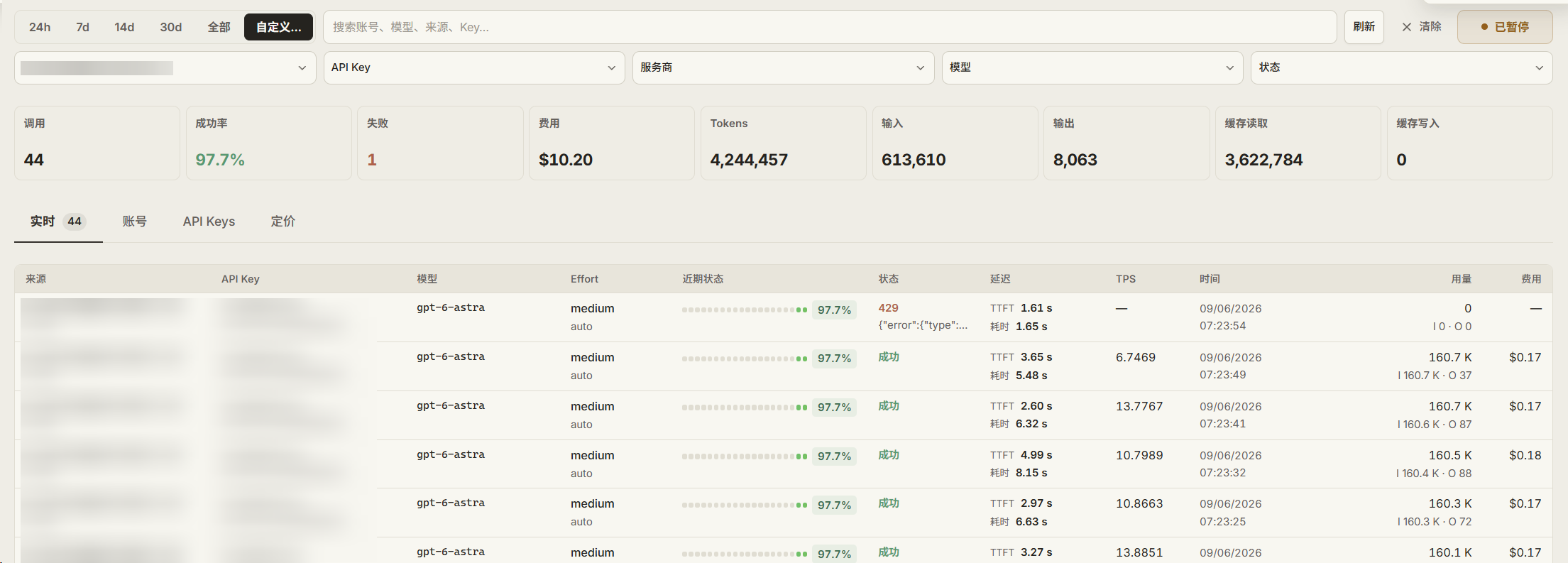This screenshot has height=563, width=1568.
Task: Click the 刷新 refresh button
Action: point(1364,27)
